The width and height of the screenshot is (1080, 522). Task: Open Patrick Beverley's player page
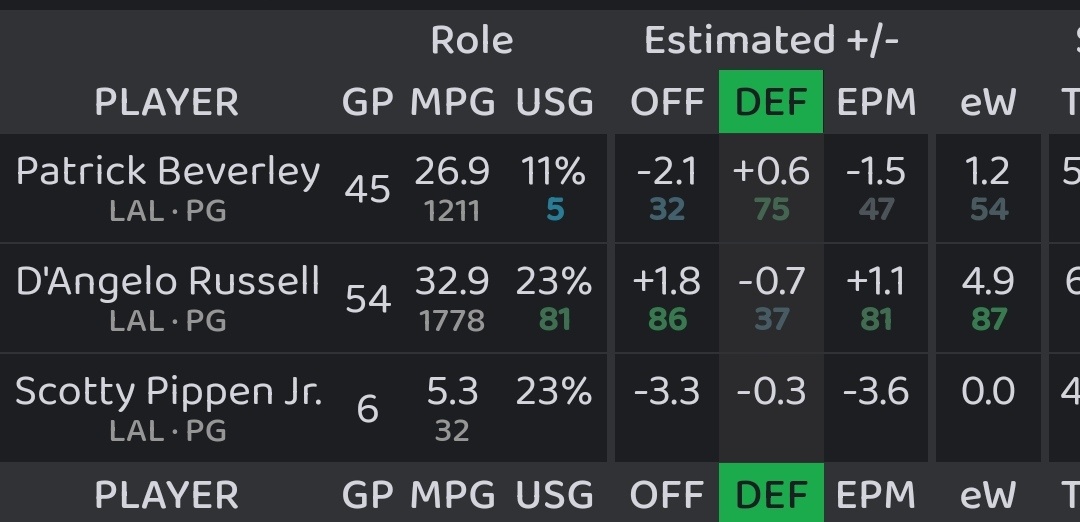(168, 171)
